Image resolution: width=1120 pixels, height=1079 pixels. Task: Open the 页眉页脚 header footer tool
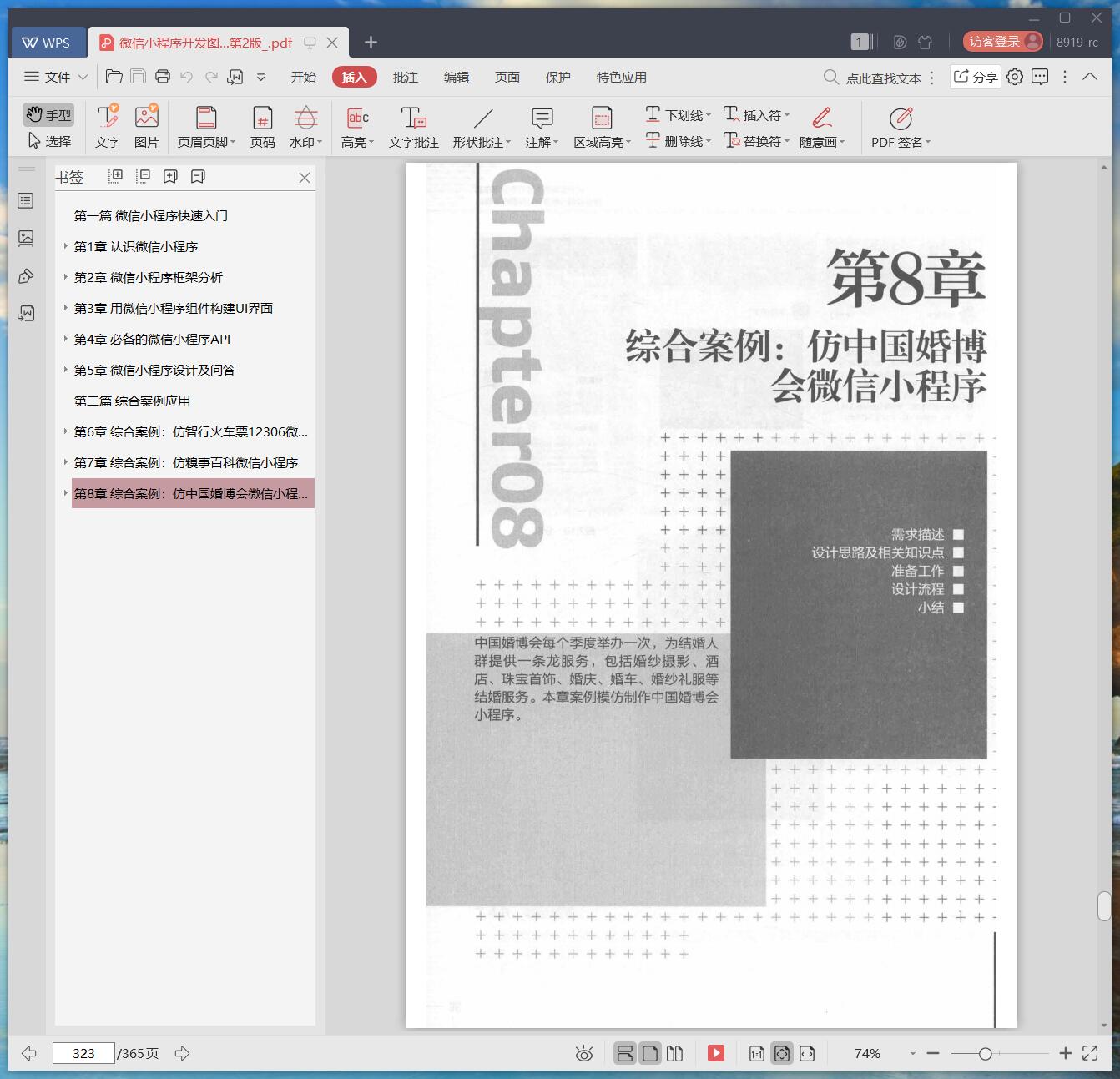[x=206, y=127]
